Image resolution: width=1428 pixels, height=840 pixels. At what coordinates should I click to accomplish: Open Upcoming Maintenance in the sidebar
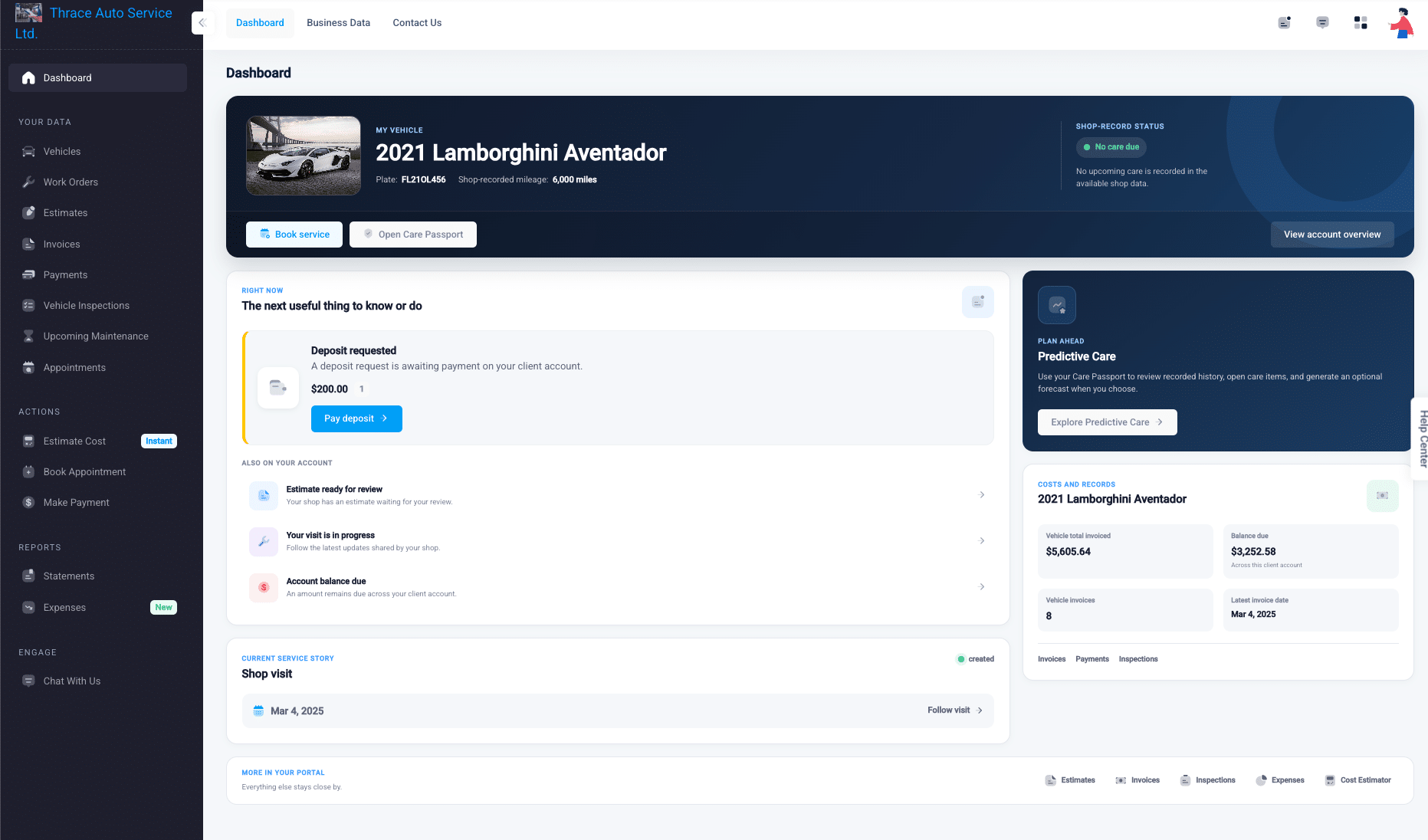97,336
